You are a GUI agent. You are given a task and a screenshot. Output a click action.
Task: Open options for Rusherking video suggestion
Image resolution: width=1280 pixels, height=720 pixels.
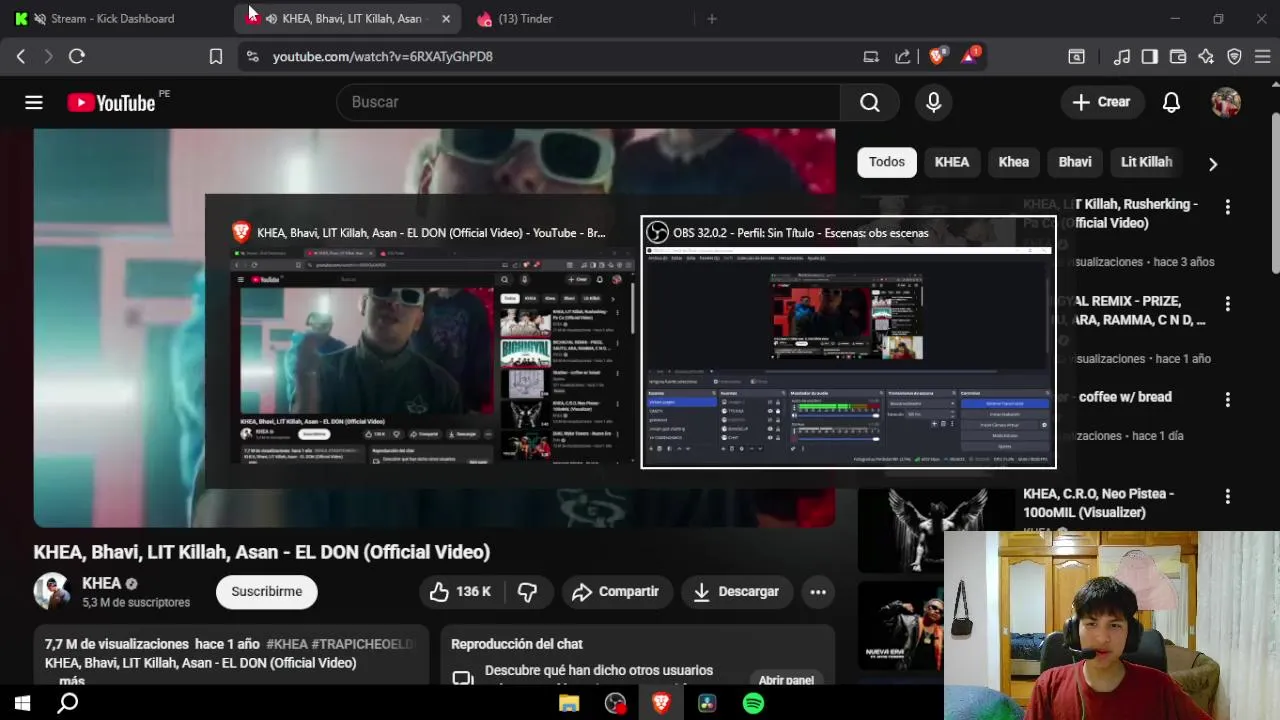pos(1228,207)
